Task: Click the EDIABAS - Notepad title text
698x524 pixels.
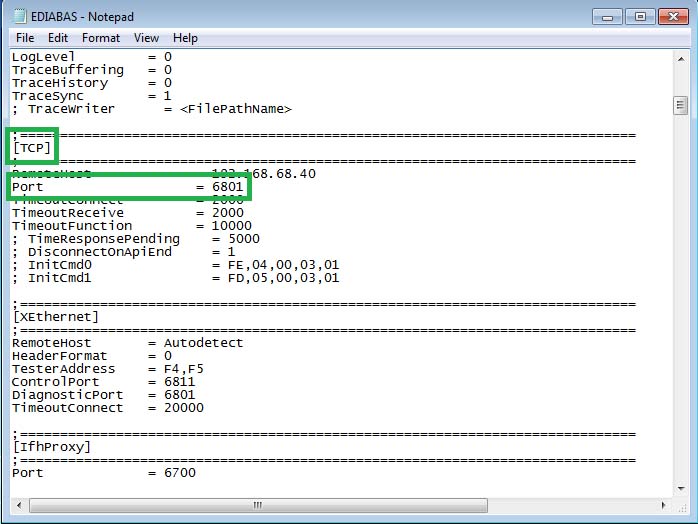Action: [82, 17]
